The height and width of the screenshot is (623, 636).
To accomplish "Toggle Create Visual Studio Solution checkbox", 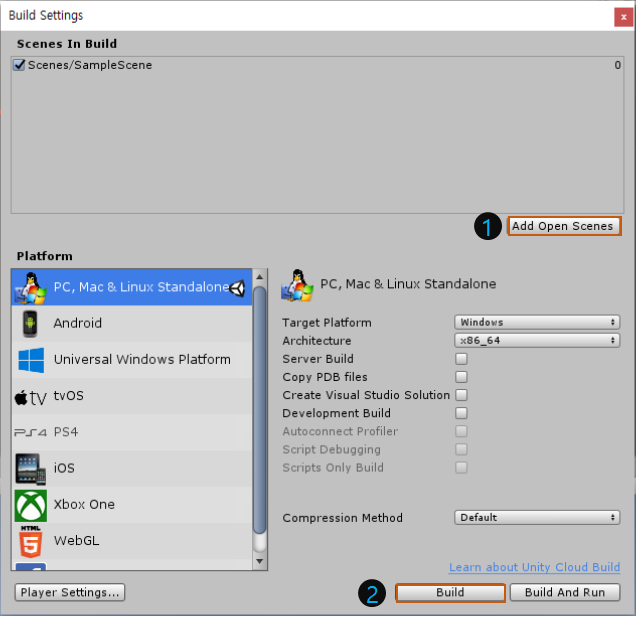I will tap(461, 395).
